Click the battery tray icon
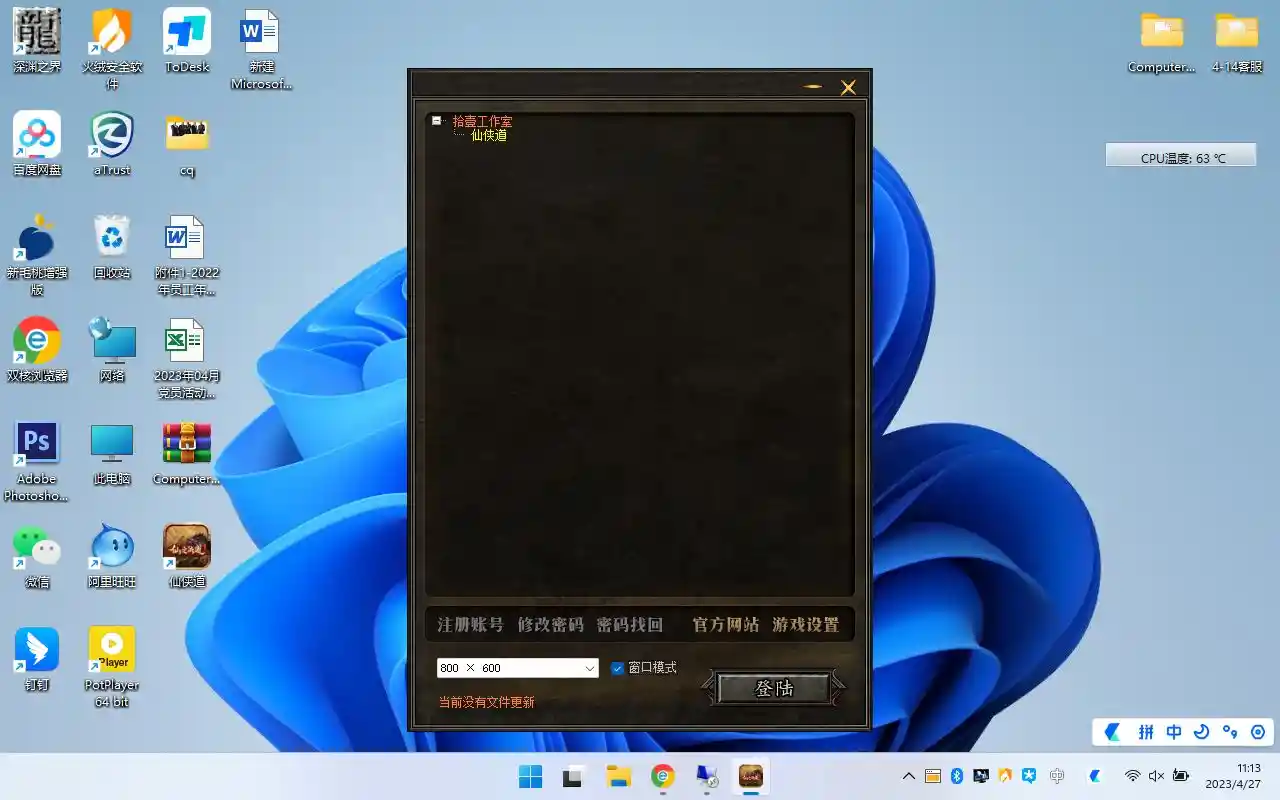Viewport: 1280px width, 800px height. [1181, 776]
